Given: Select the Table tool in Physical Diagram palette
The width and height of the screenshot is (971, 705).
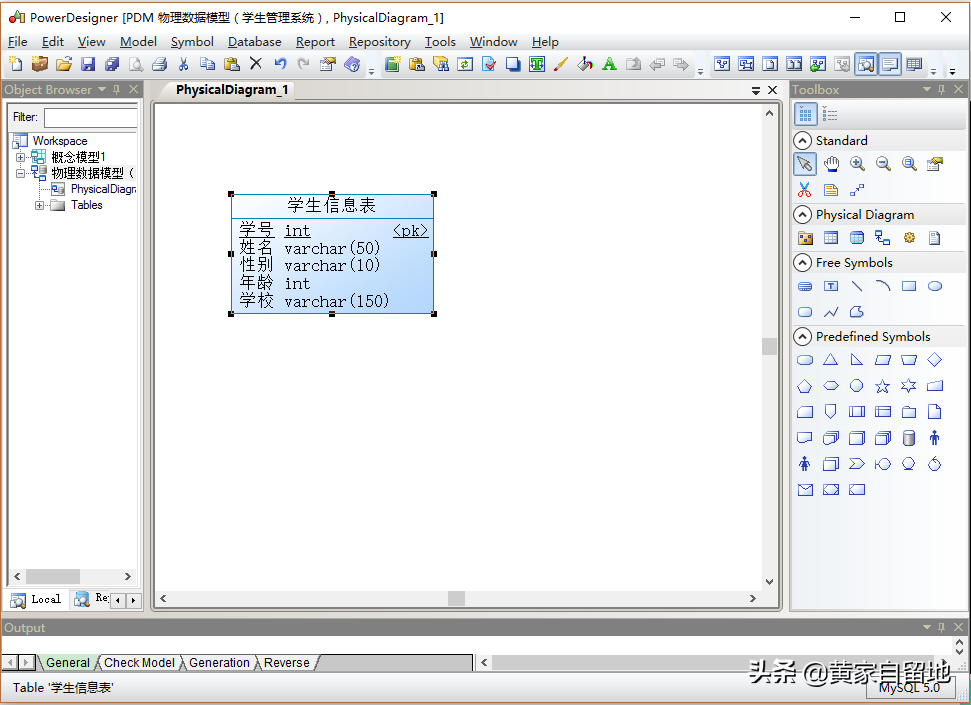Looking at the screenshot, I should [x=829, y=237].
